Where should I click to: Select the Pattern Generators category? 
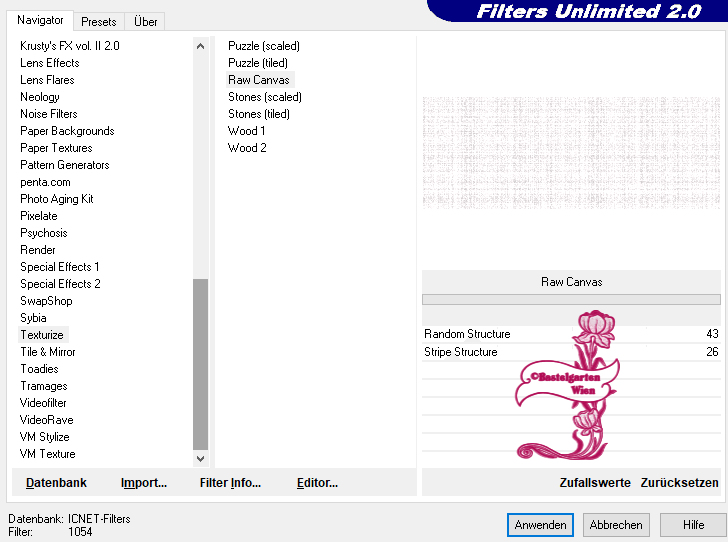click(65, 165)
